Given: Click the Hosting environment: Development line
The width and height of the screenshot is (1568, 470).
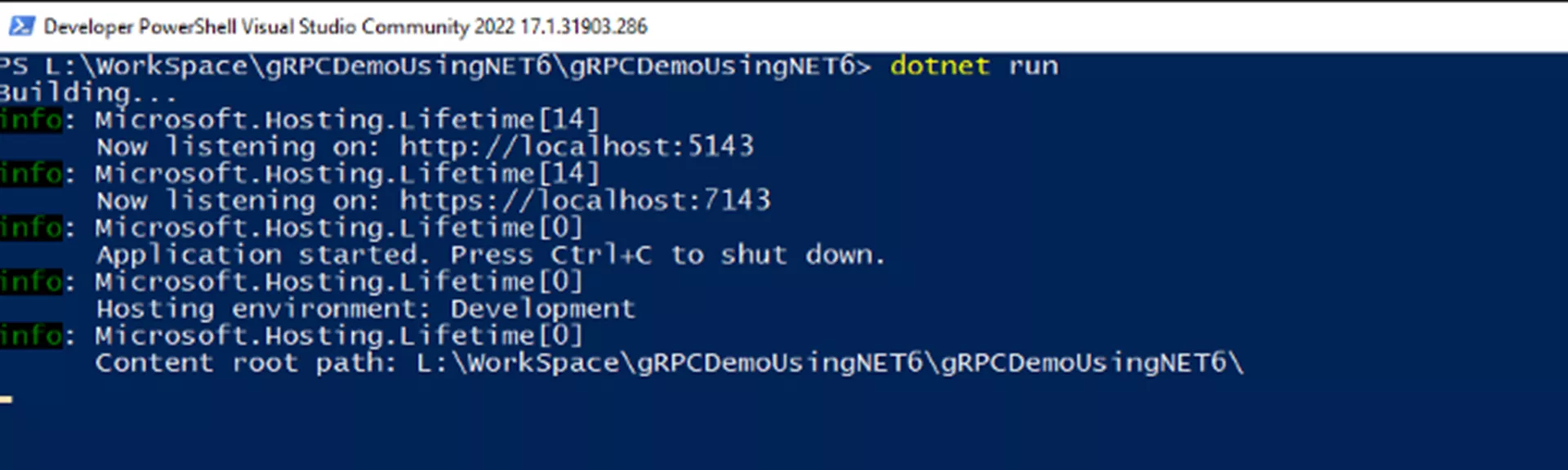Looking at the screenshot, I should tap(365, 309).
